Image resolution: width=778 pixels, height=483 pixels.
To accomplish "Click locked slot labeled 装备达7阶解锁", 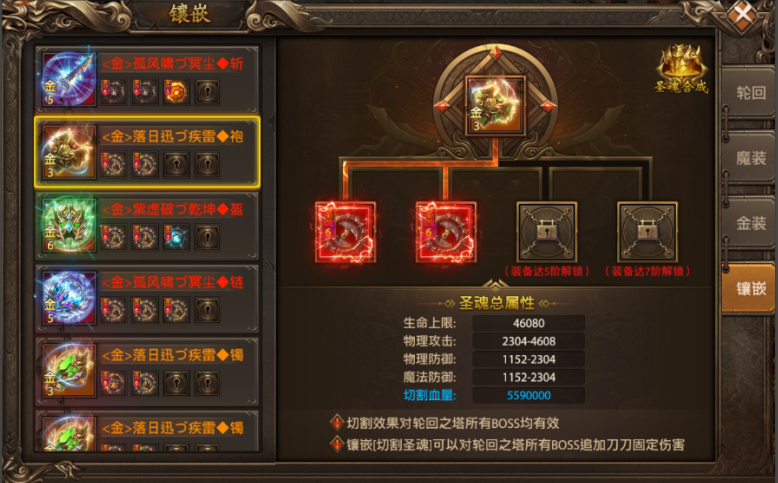I will [647, 232].
